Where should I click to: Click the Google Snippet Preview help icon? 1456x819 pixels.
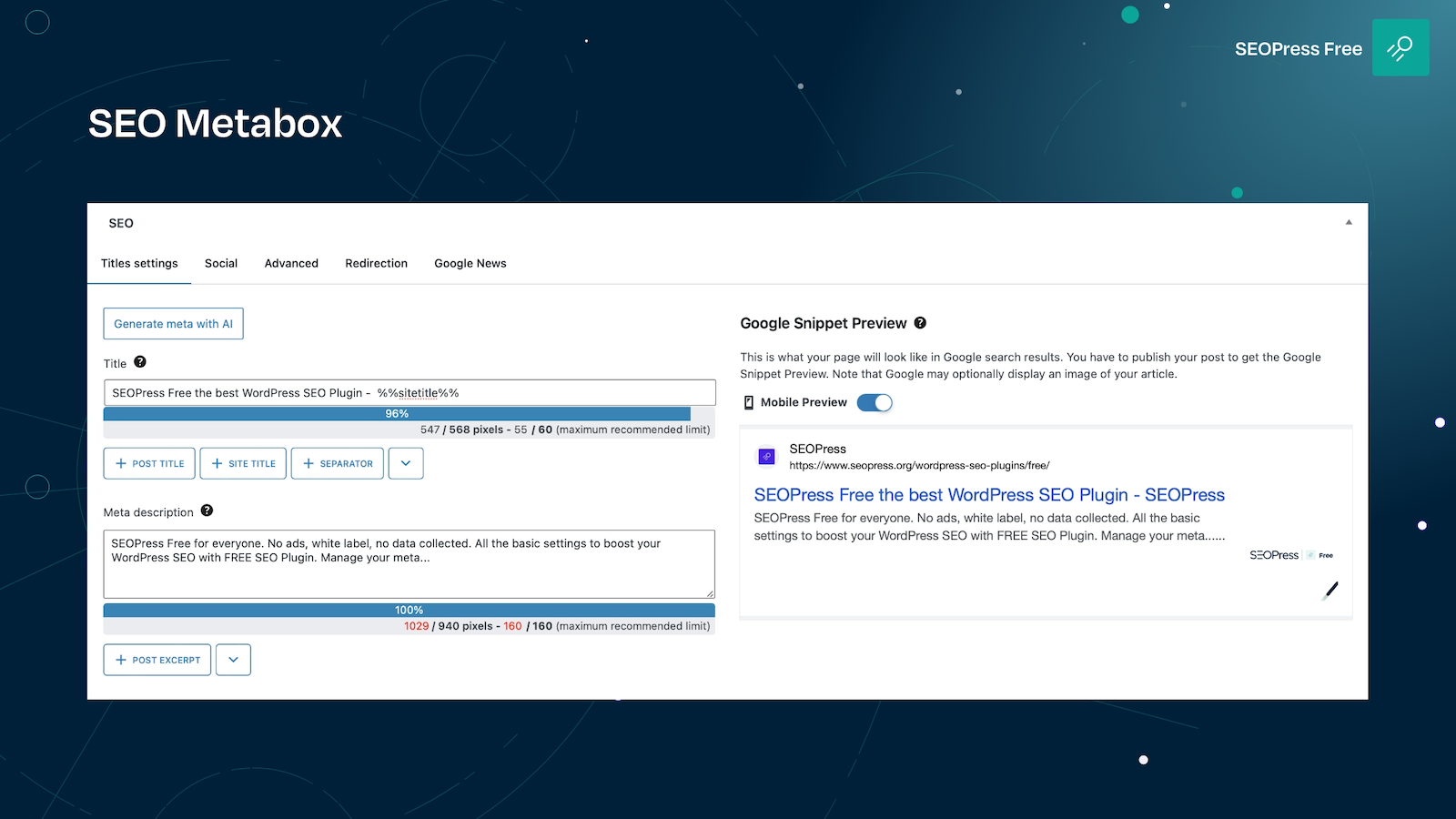pyautogui.click(x=920, y=323)
